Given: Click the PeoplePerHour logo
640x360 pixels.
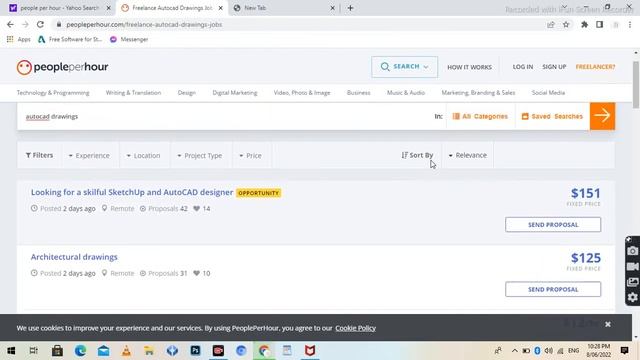Looking at the screenshot, I should pos(62,67).
